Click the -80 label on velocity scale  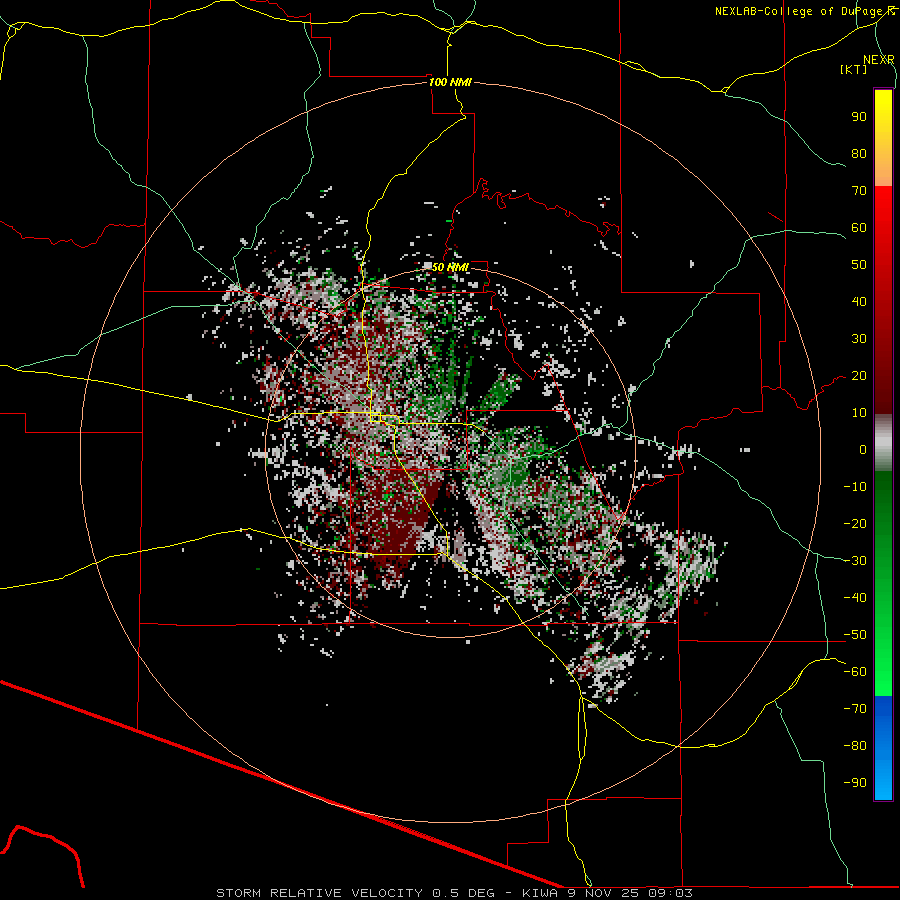(x=855, y=746)
